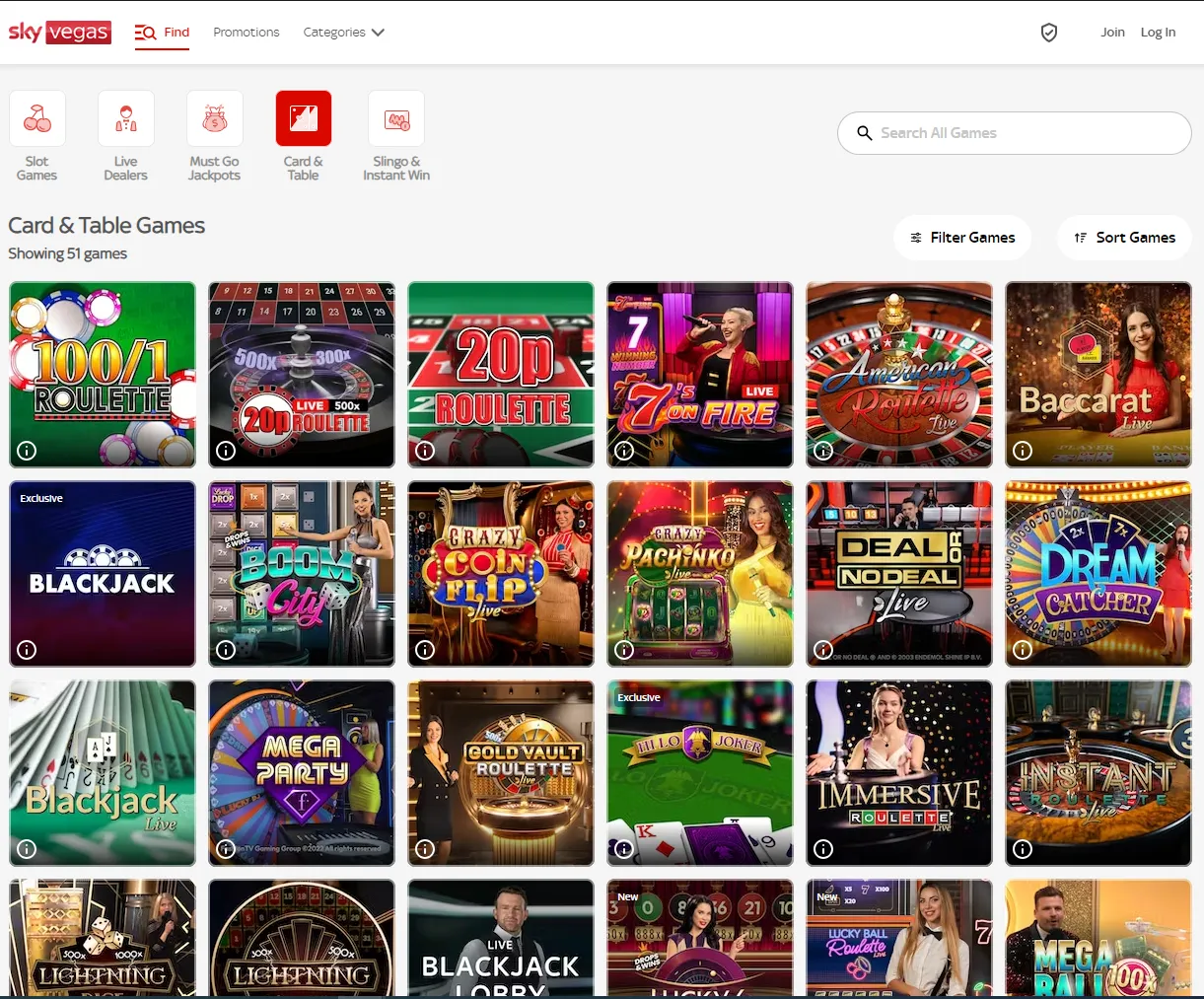Open the Deal or No Deal Live game
The height and width of the screenshot is (999, 1204).
(899, 574)
